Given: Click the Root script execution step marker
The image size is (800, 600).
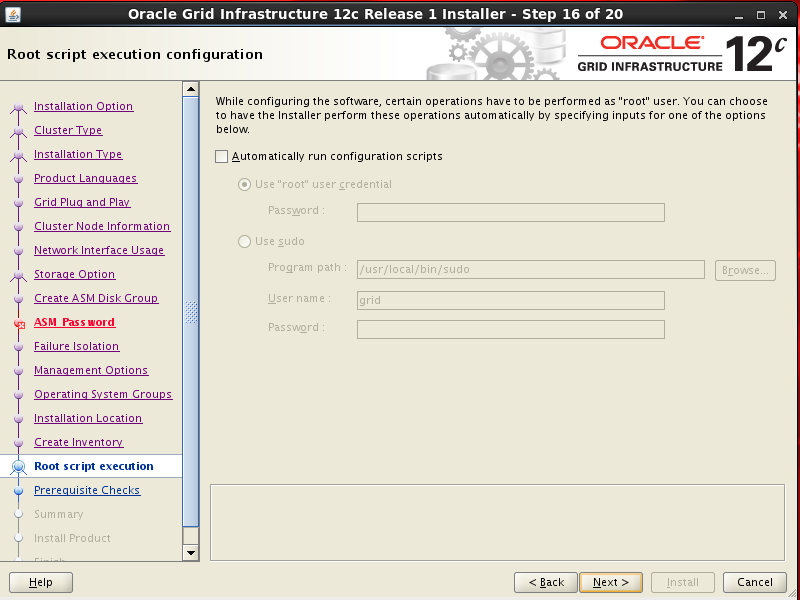Looking at the screenshot, I should pyautogui.click(x=19, y=466).
